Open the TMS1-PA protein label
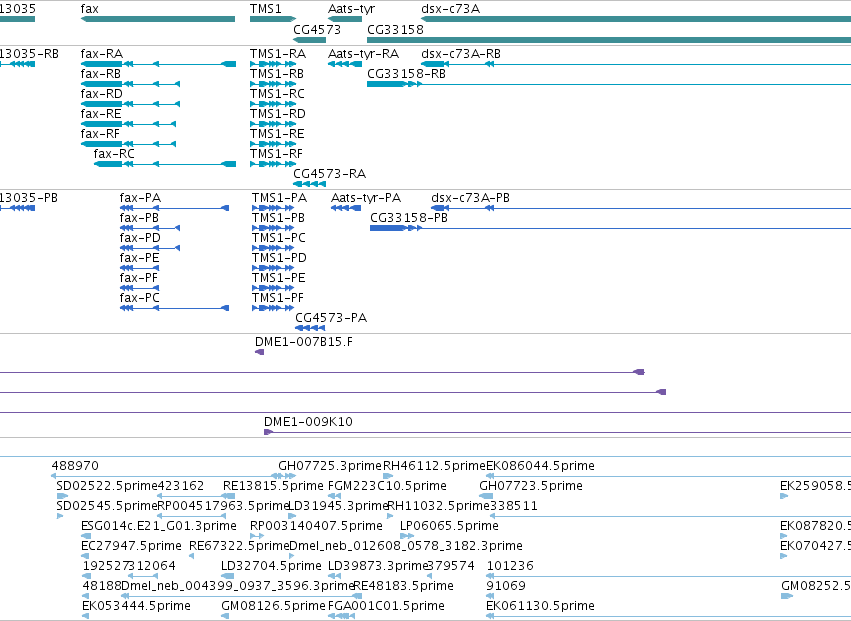 tap(280, 198)
